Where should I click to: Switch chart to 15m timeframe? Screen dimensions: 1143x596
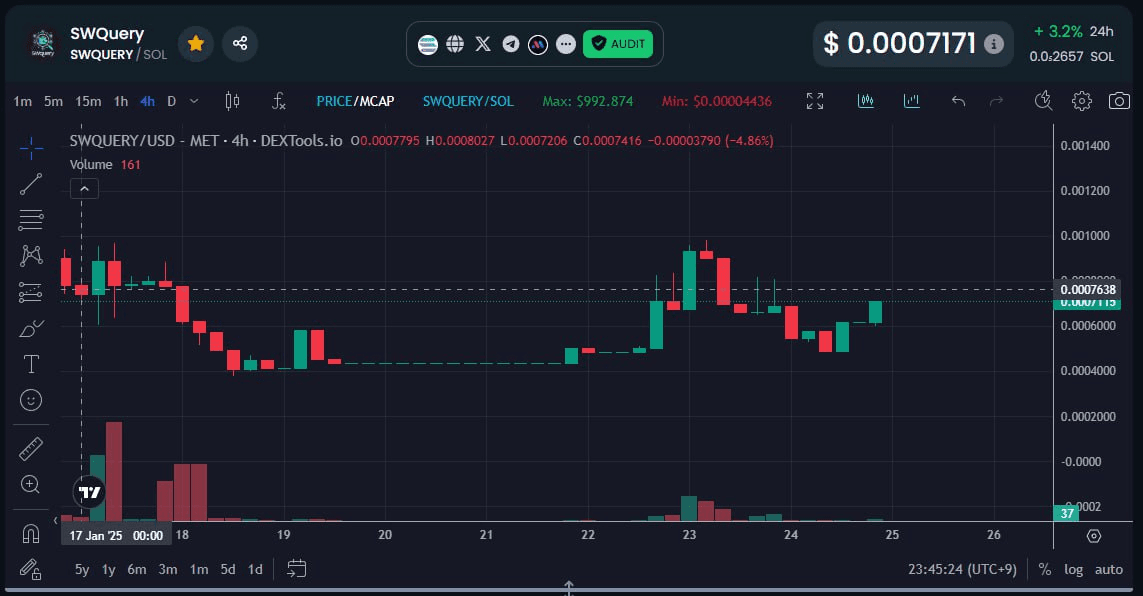coord(88,101)
